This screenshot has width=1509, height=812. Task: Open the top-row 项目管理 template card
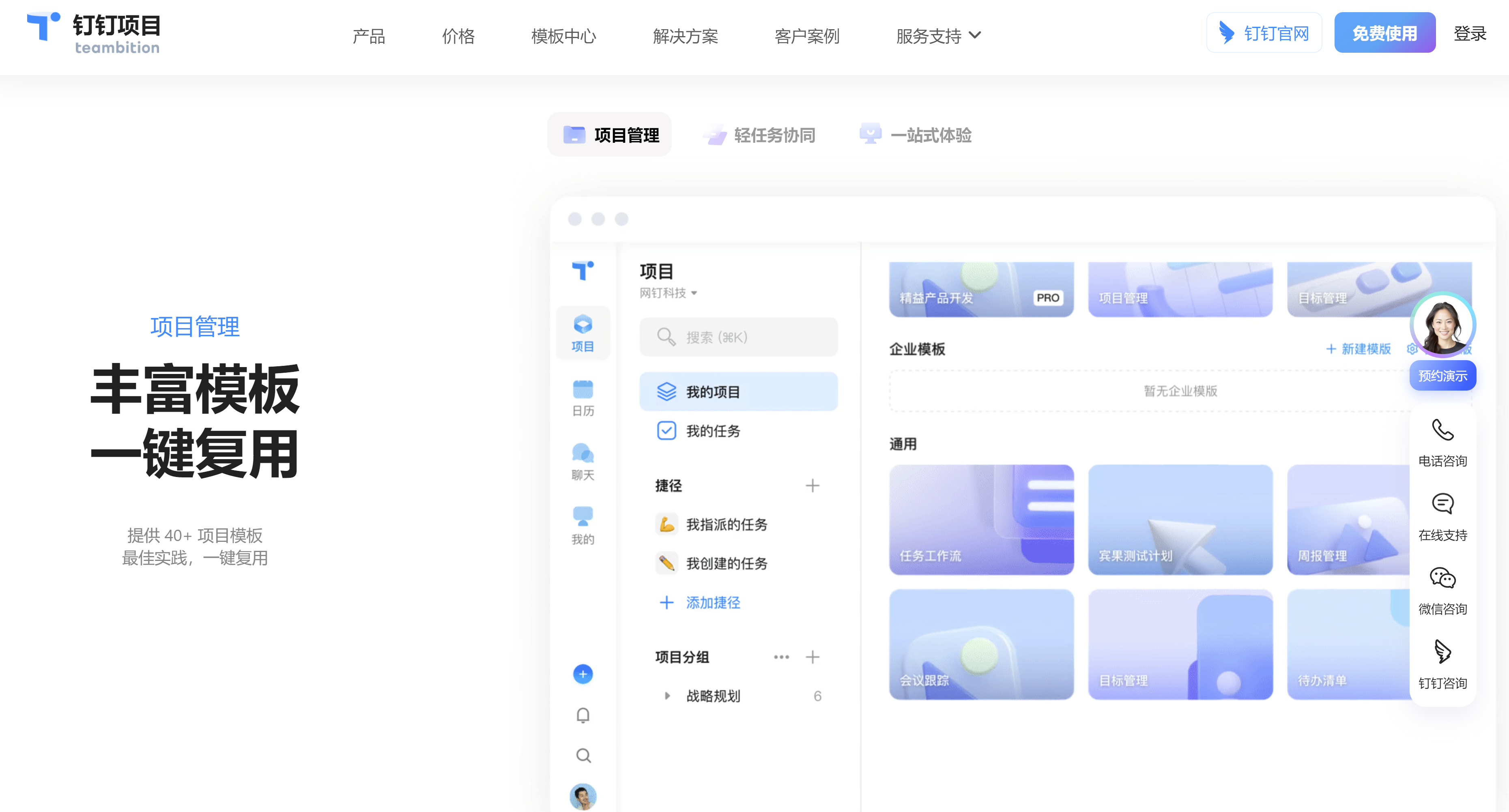(1180, 290)
